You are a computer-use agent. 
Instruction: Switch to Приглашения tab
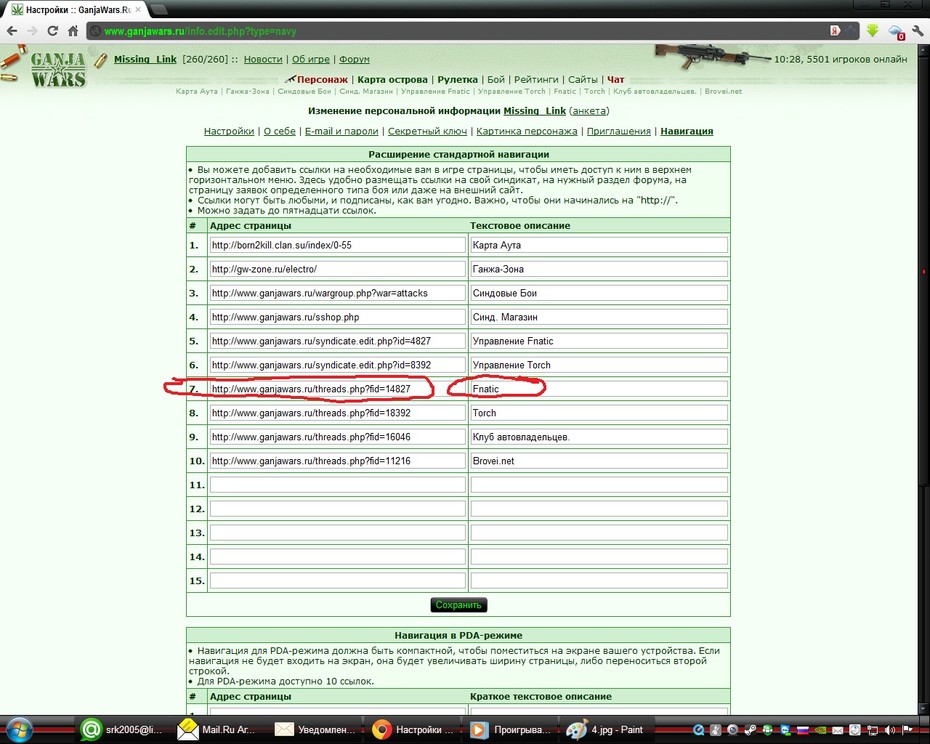(619, 131)
